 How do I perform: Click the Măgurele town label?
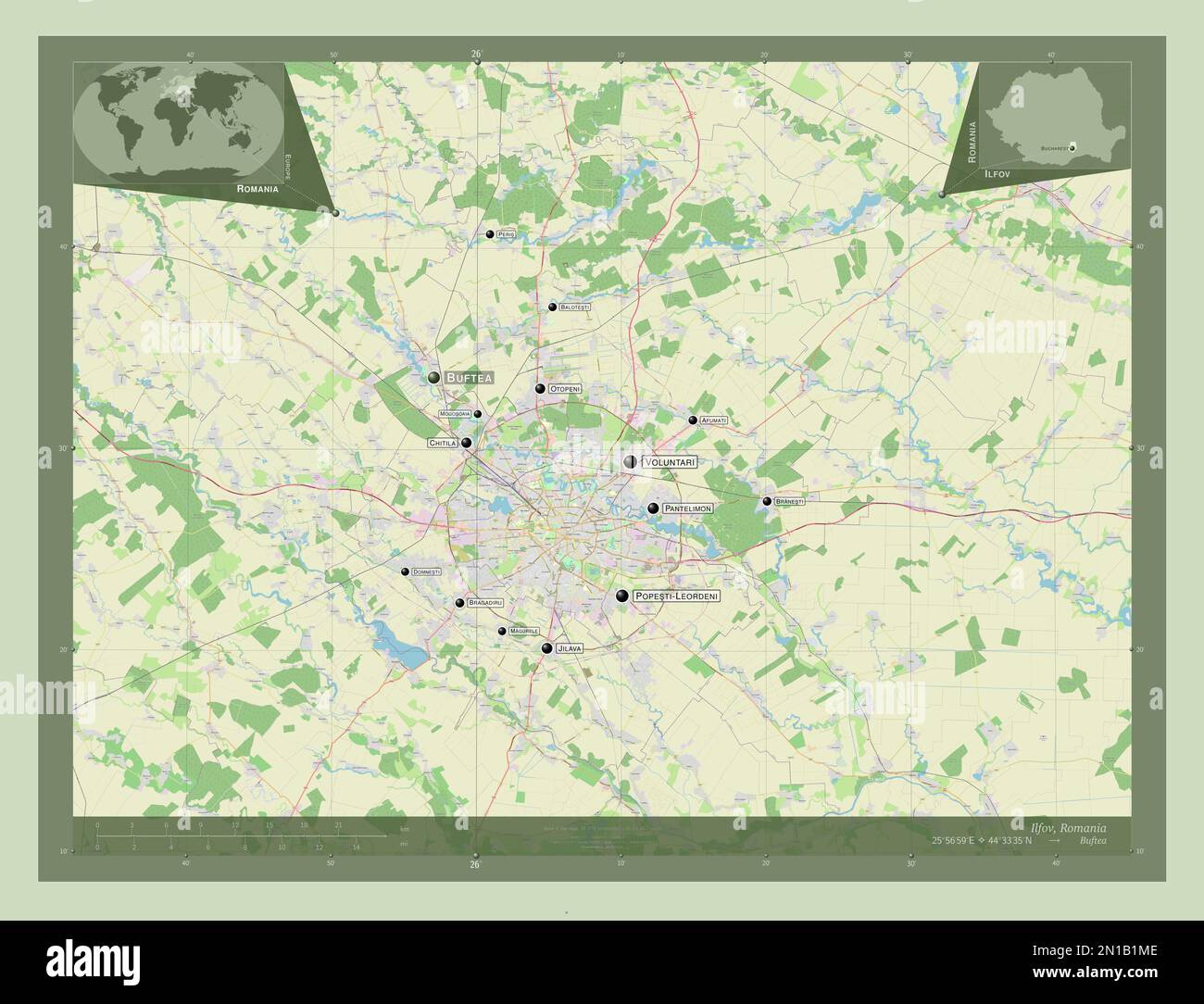click(524, 632)
